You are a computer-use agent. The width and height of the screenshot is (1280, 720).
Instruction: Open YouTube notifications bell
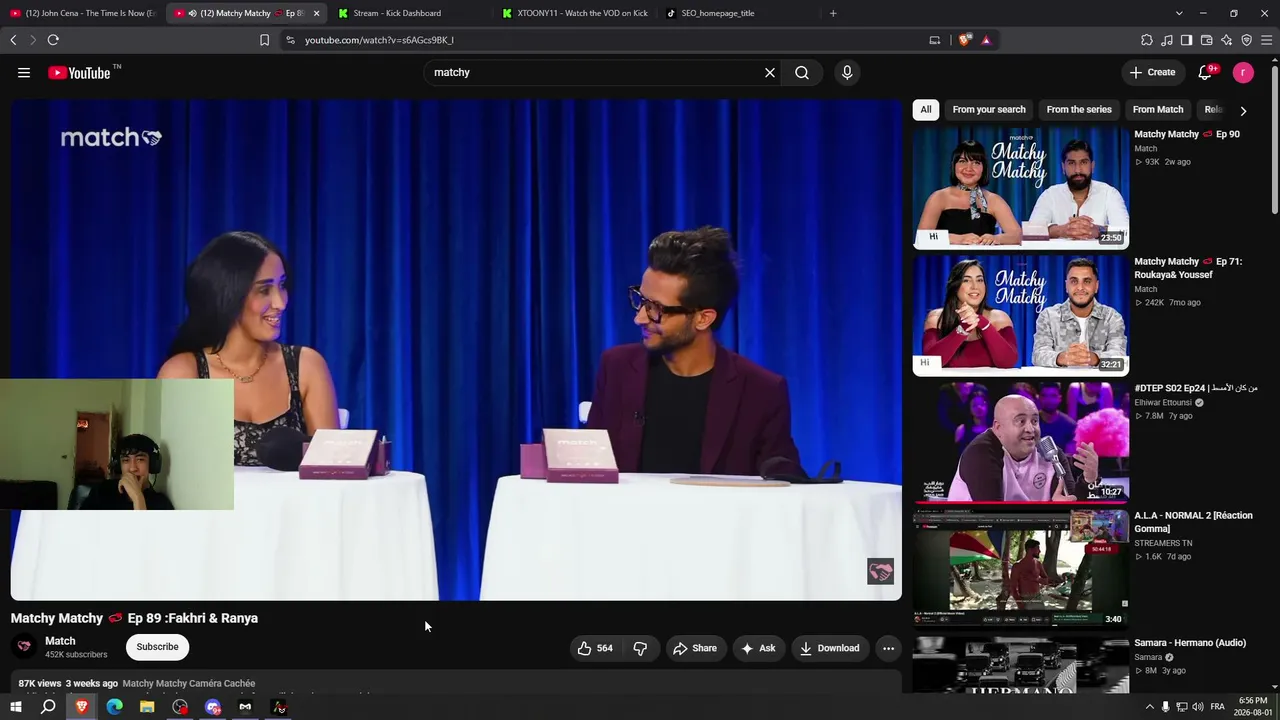click(x=1205, y=72)
